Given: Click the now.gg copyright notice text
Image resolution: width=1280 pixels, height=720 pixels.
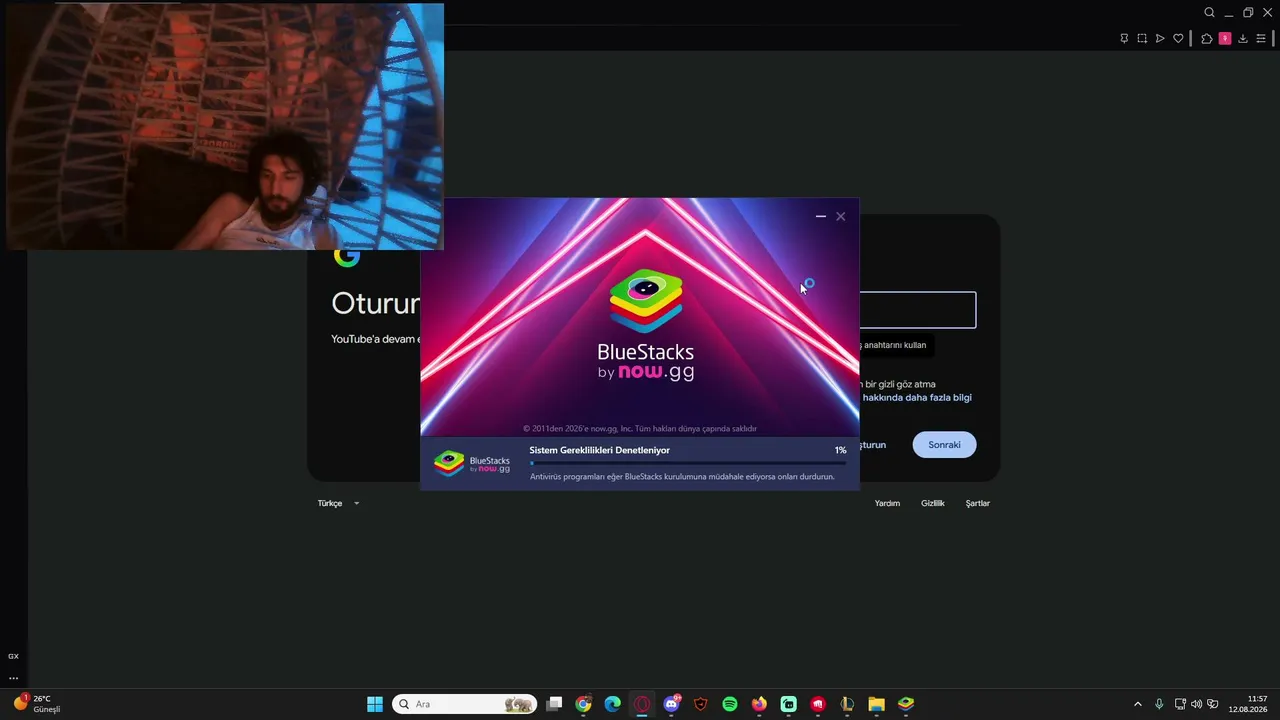Looking at the screenshot, I should (640, 429).
